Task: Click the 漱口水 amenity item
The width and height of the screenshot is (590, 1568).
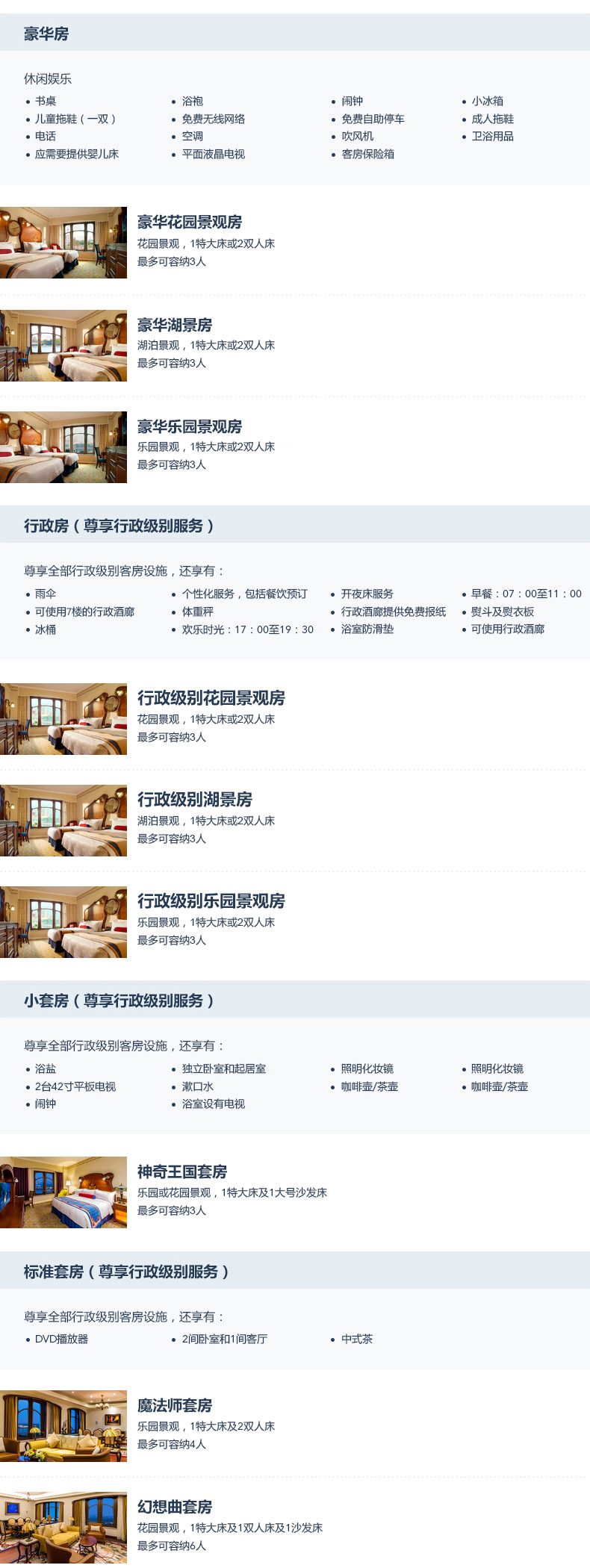Action: [x=198, y=1086]
